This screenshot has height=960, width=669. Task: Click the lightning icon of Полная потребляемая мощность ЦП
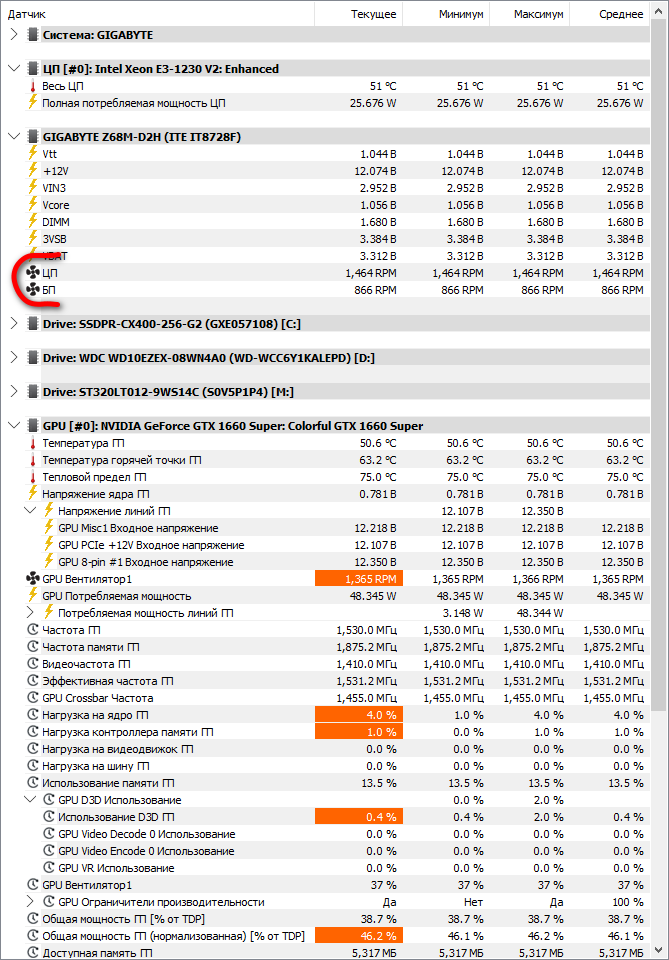(x=33, y=102)
